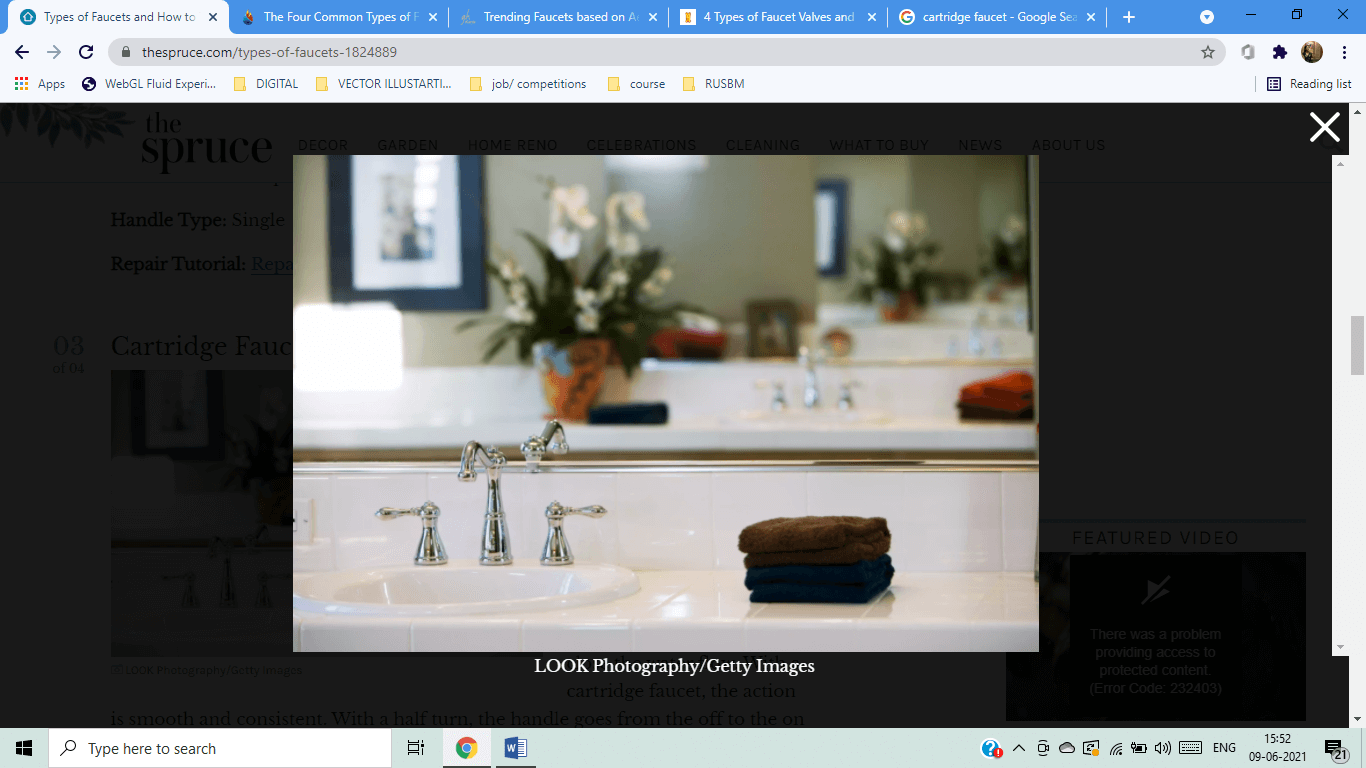Click the page vertical scrollbar thumb
The height and width of the screenshot is (768, 1366).
point(1358,345)
